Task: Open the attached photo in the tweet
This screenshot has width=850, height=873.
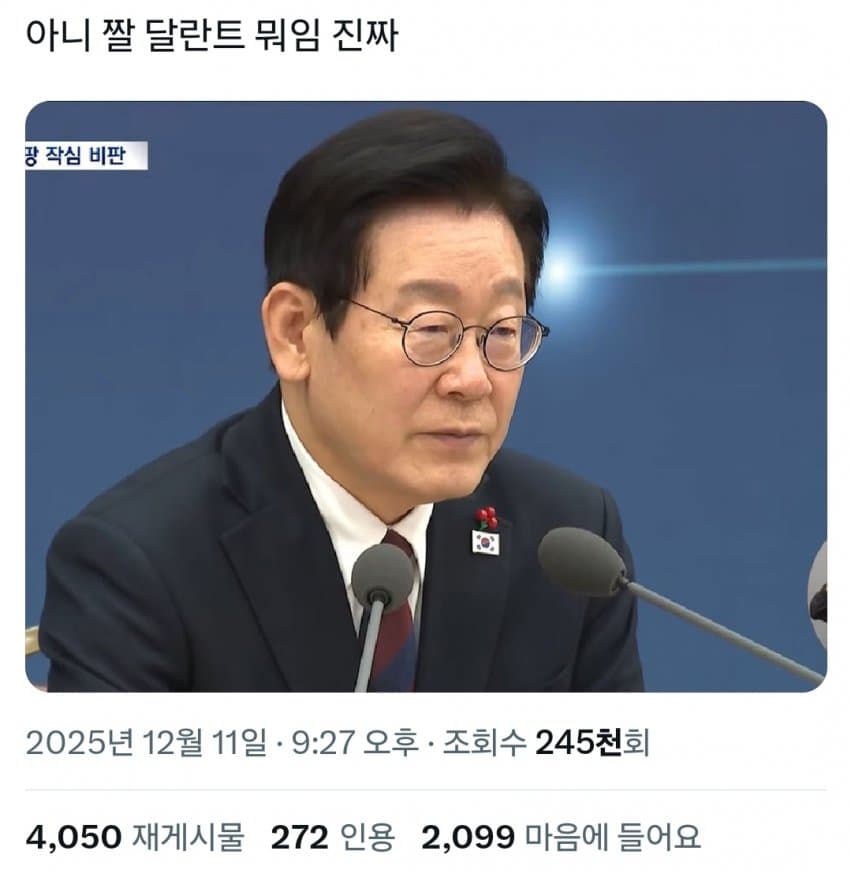Action: point(426,396)
